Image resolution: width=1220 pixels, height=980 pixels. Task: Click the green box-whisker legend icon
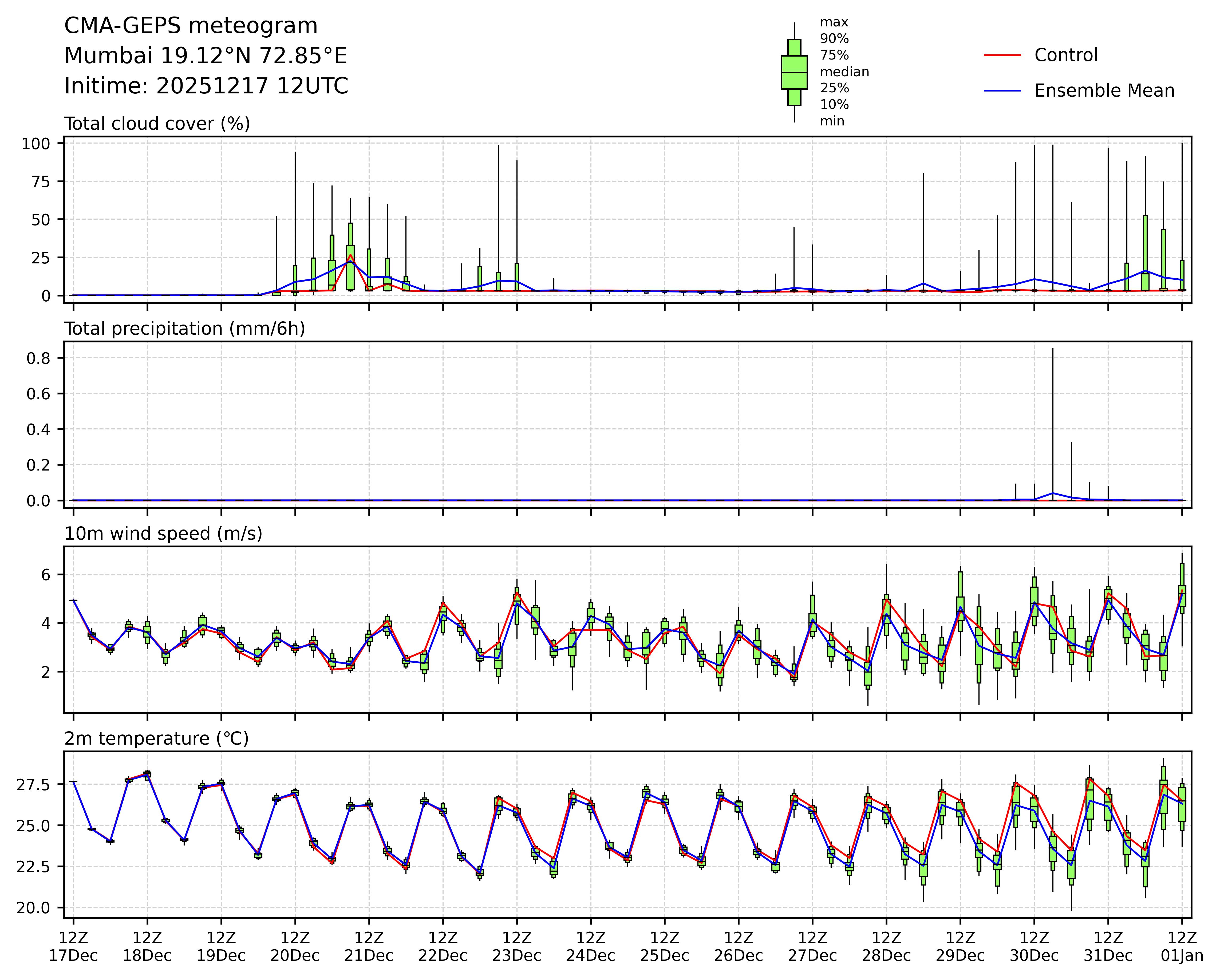(794, 72)
